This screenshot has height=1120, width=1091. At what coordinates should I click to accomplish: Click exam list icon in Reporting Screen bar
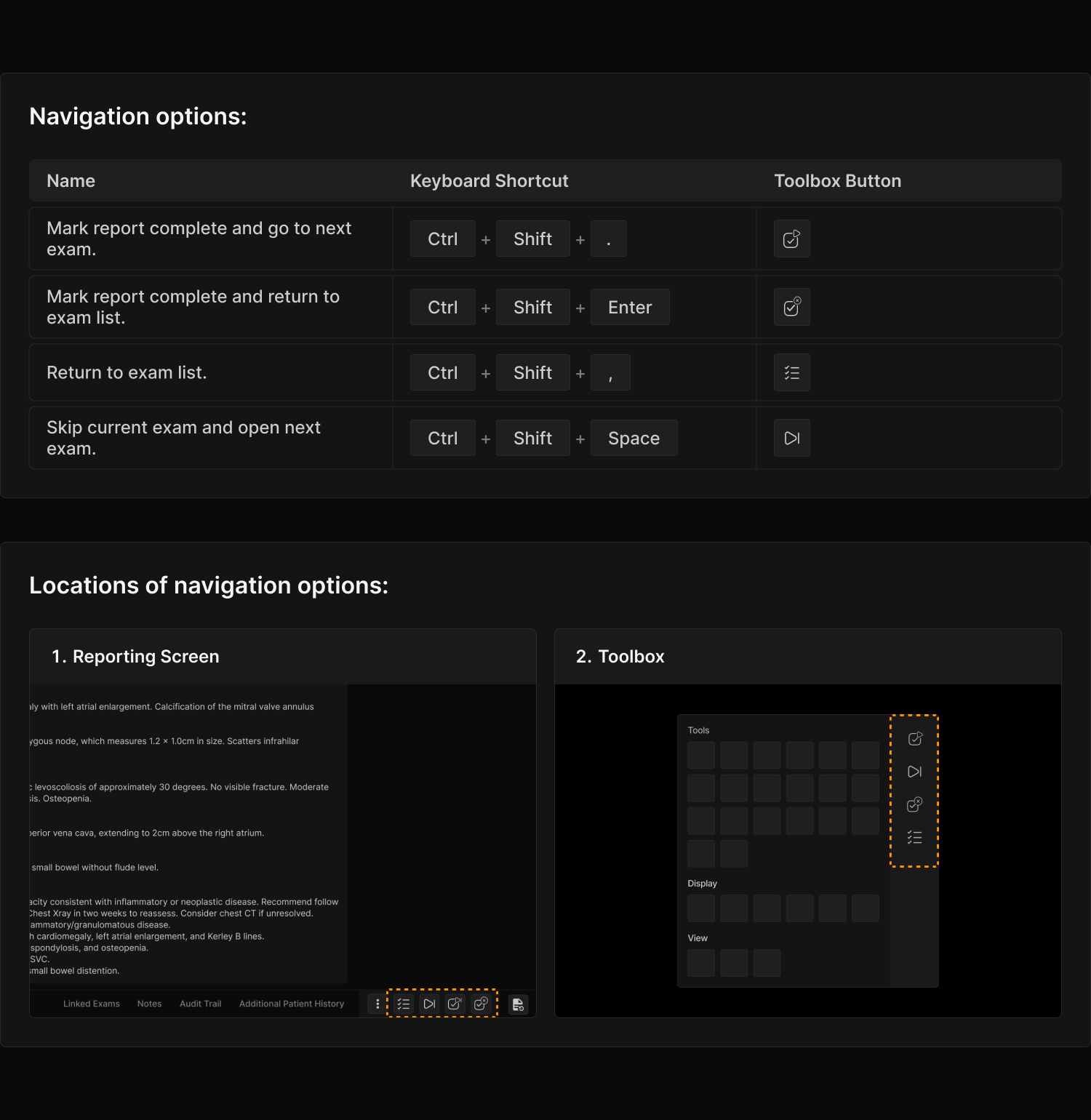tap(404, 1004)
